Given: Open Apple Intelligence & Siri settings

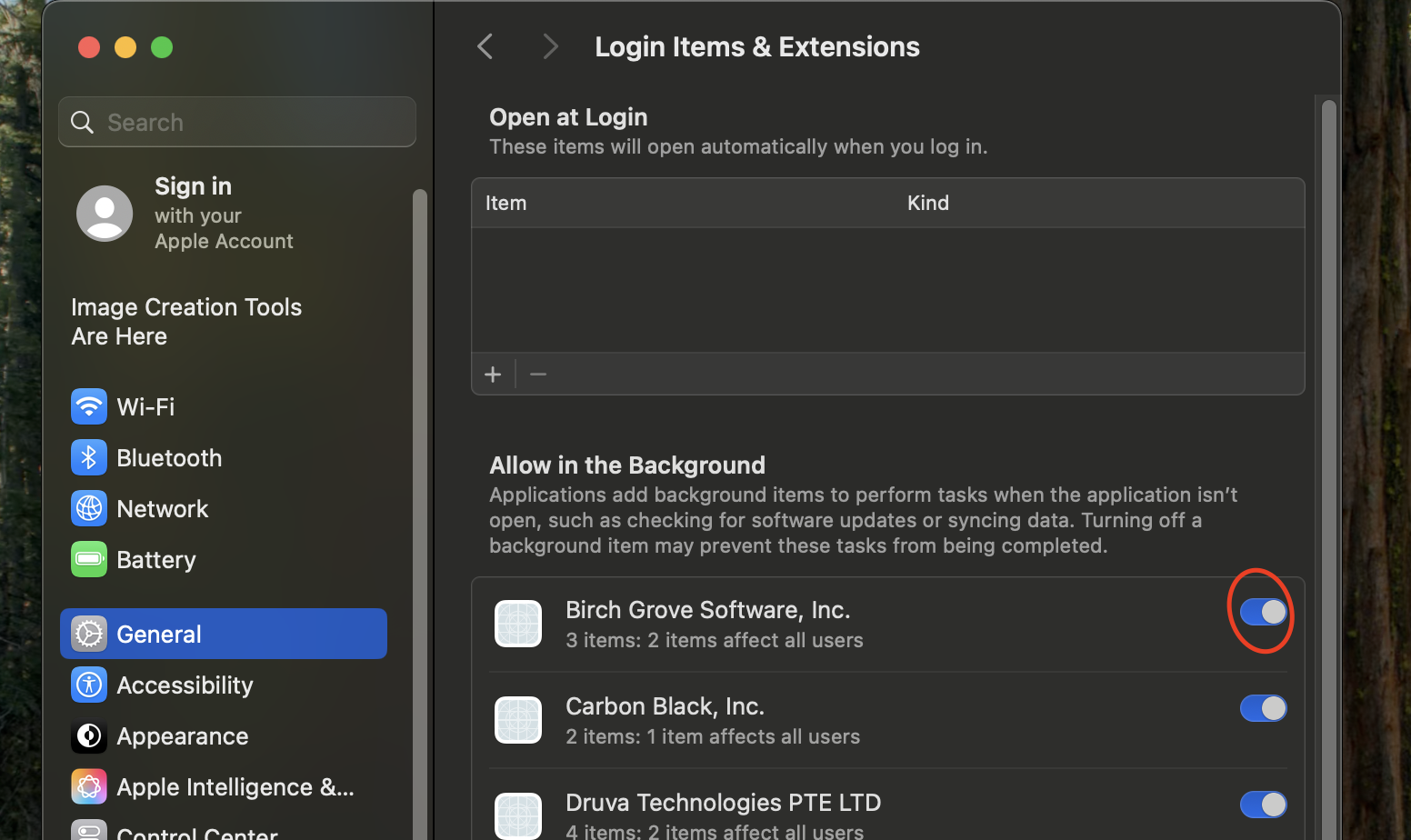Looking at the screenshot, I should [224, 786].
